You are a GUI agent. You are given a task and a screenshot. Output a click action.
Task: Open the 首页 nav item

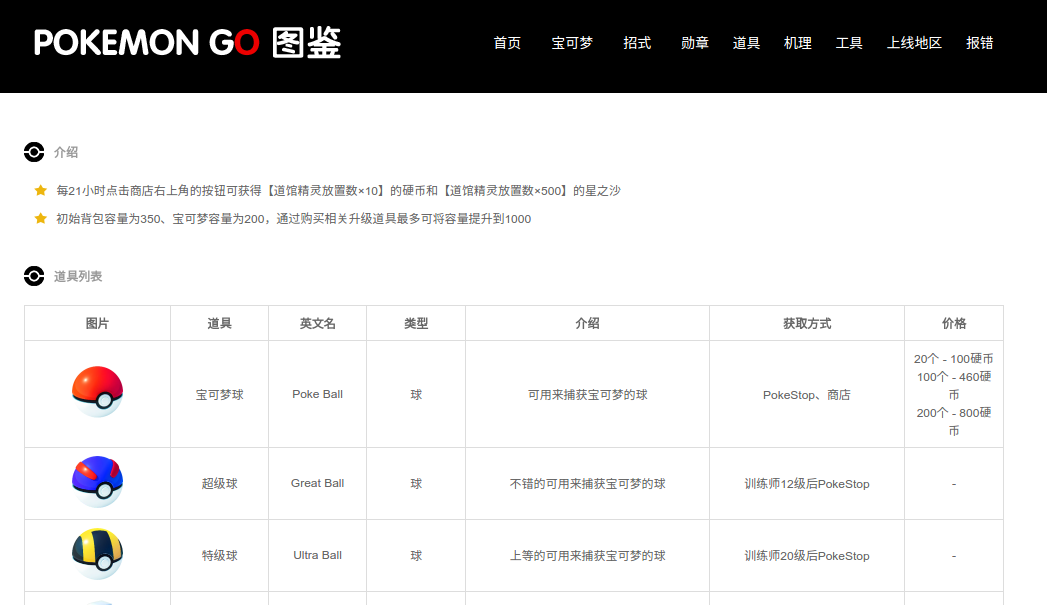pyautogui.click(x=507, y=43)
